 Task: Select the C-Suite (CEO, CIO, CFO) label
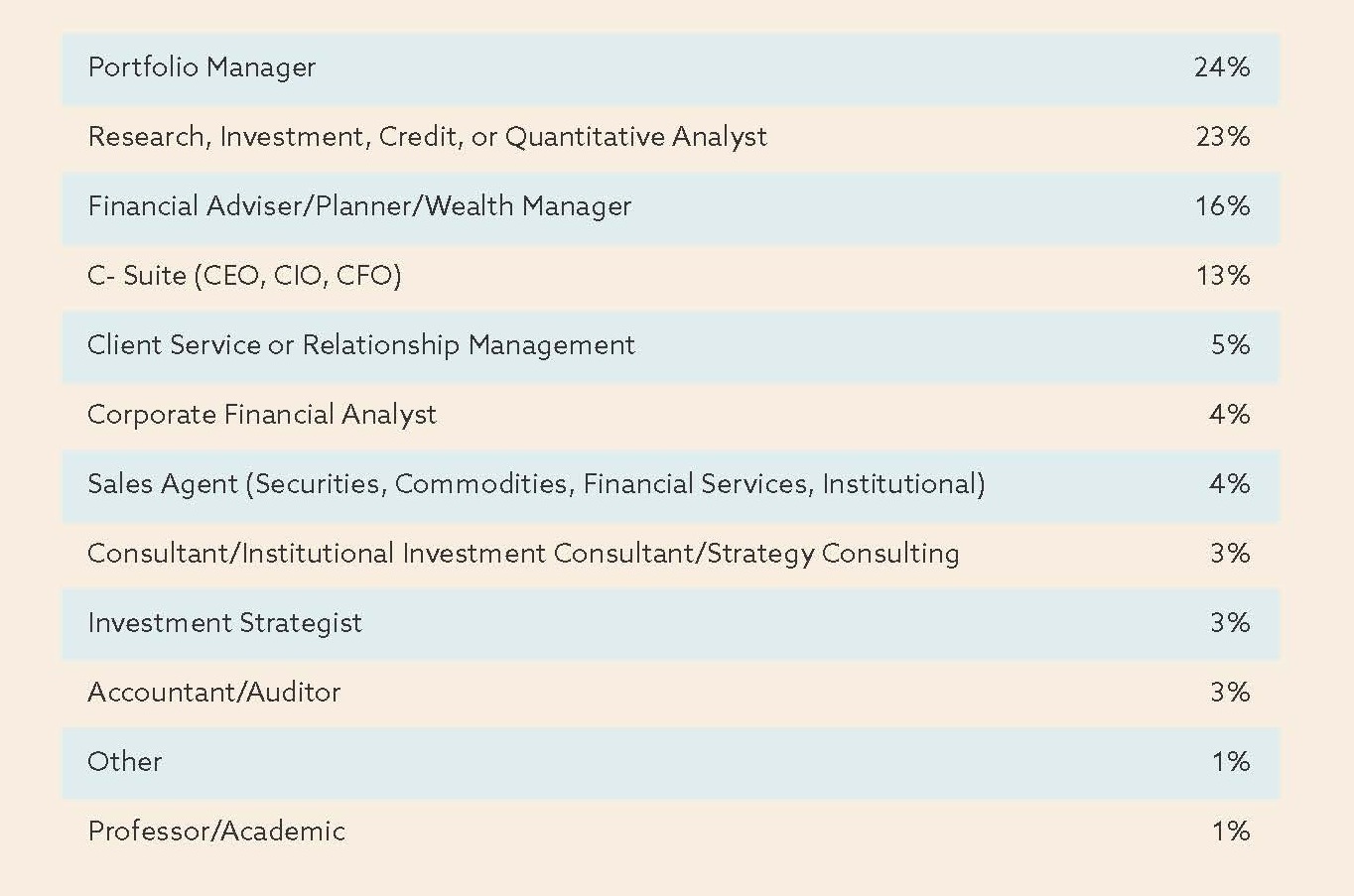[244, 276]
